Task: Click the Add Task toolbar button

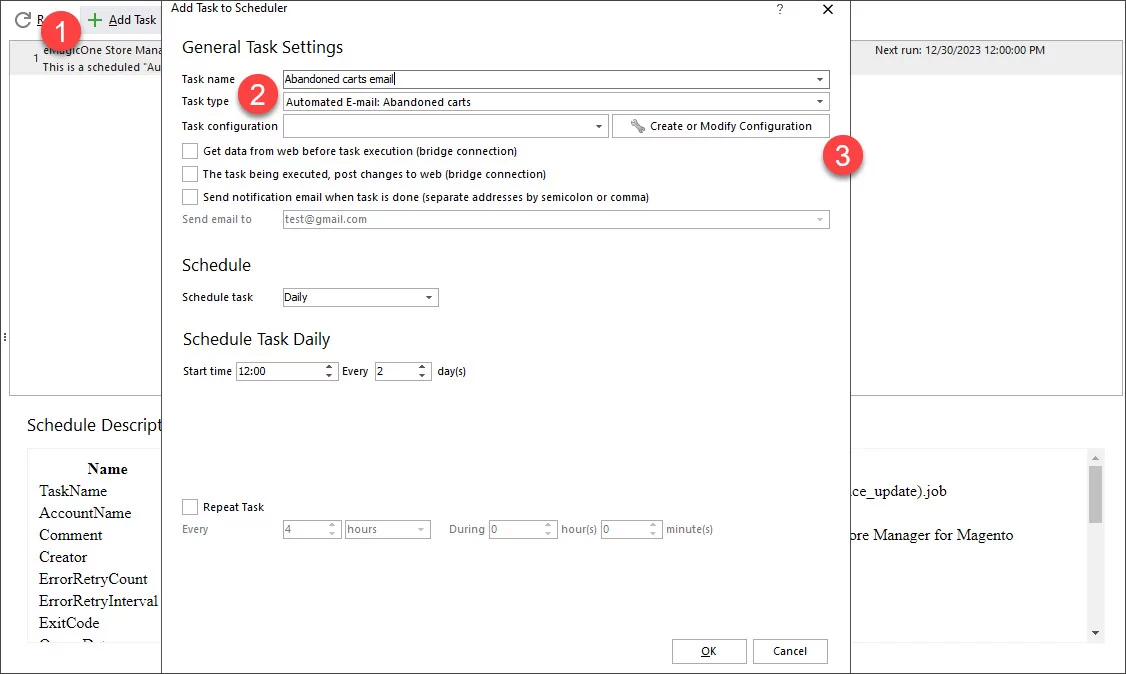Action: pos(122,20)
